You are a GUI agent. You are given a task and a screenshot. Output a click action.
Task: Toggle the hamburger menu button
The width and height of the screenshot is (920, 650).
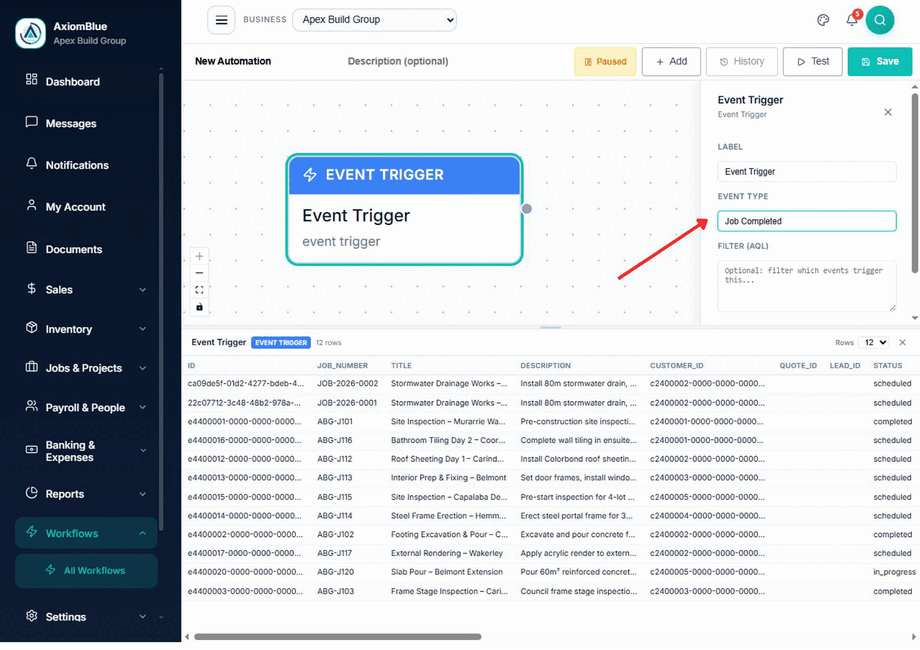(x=221, y=21)
